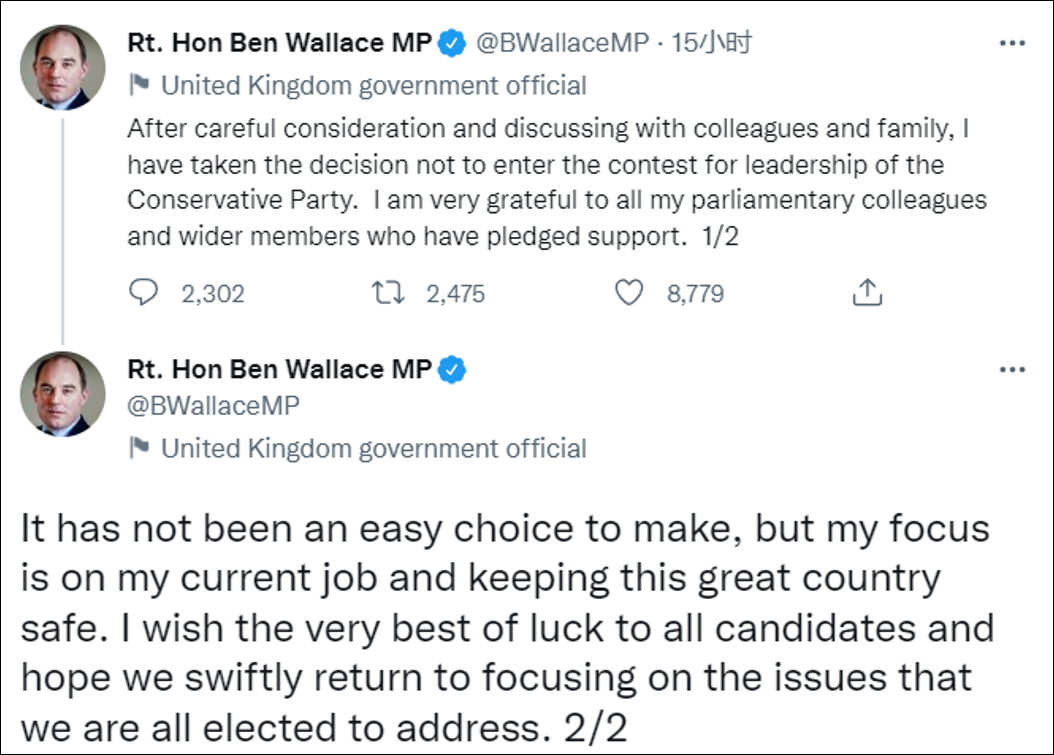1054x755 pixels.
Task: Click the verified badge on first tweet
Action: [x=453, y=42]
